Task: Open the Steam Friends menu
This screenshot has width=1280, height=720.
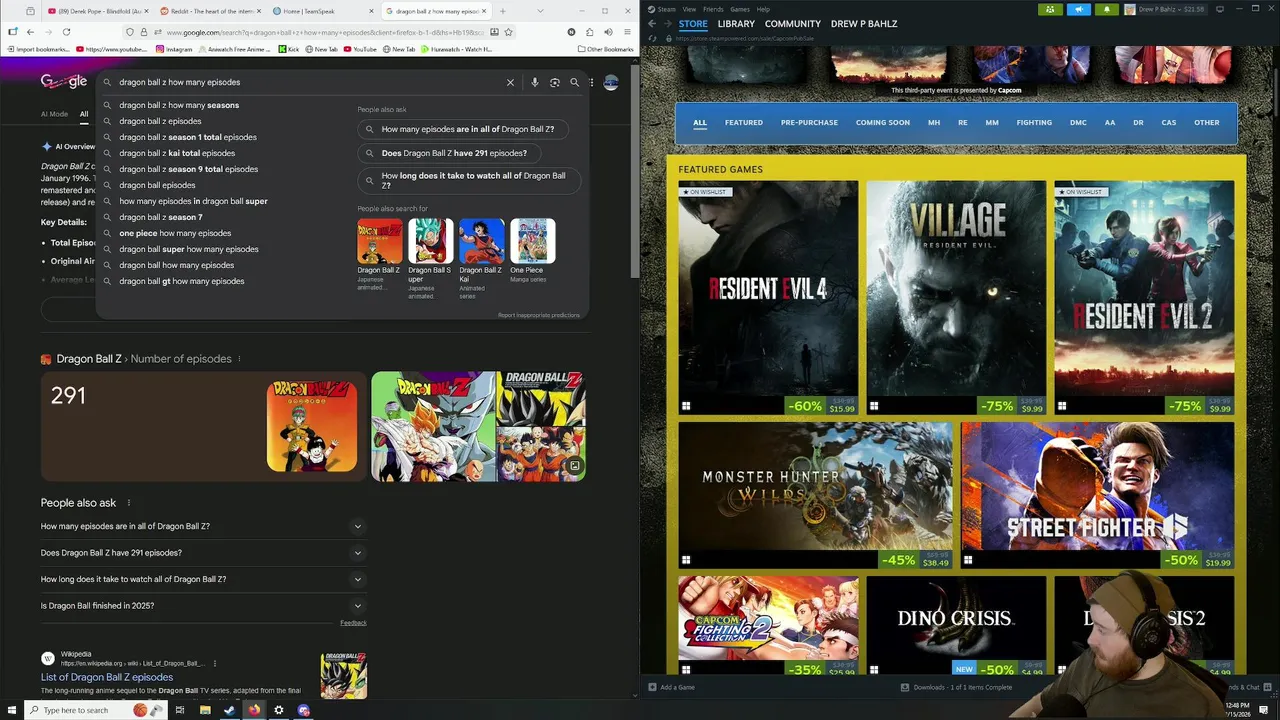Action: pos(713,9)
